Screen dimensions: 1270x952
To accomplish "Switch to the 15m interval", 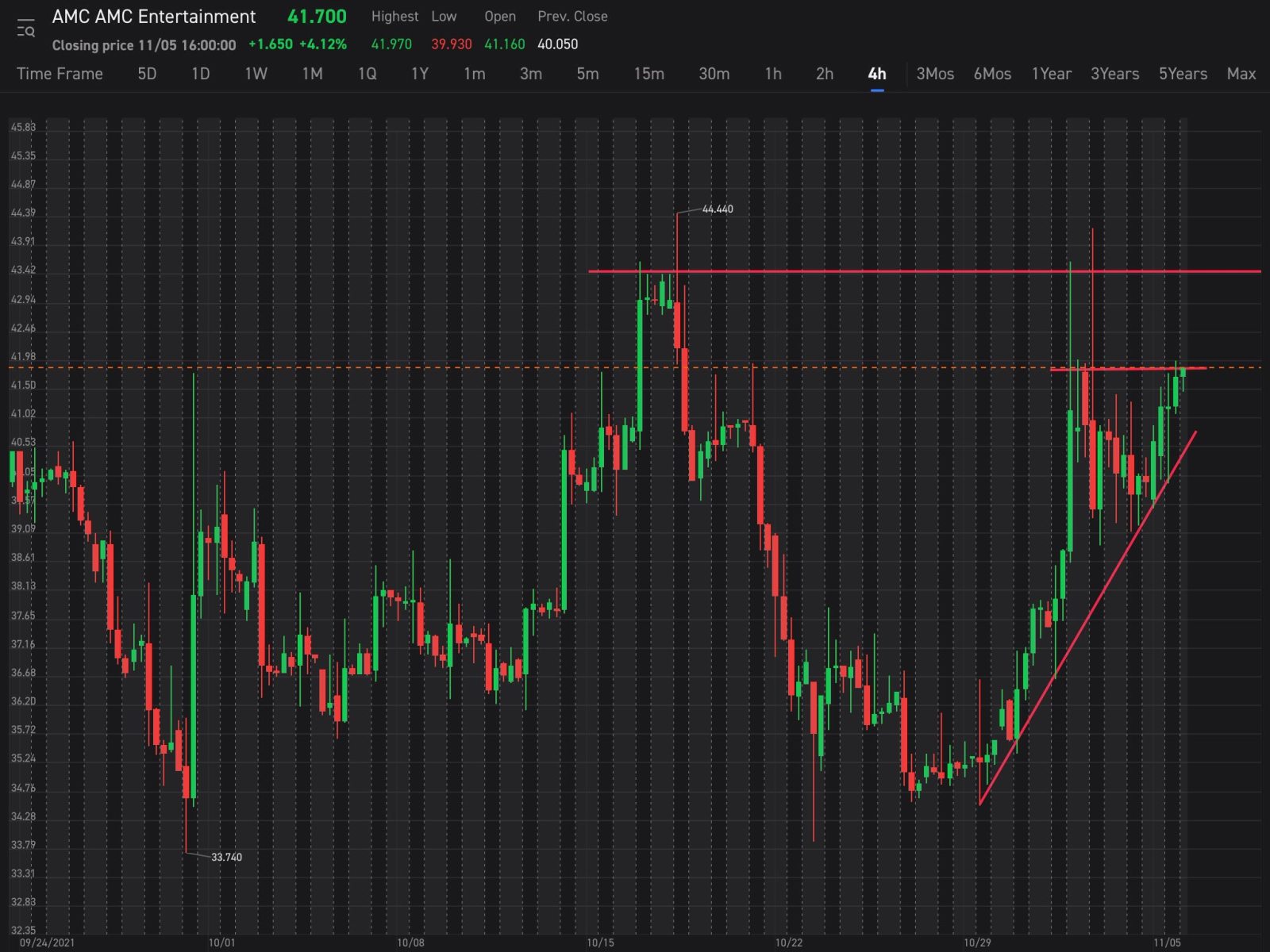I will point(648,74).
